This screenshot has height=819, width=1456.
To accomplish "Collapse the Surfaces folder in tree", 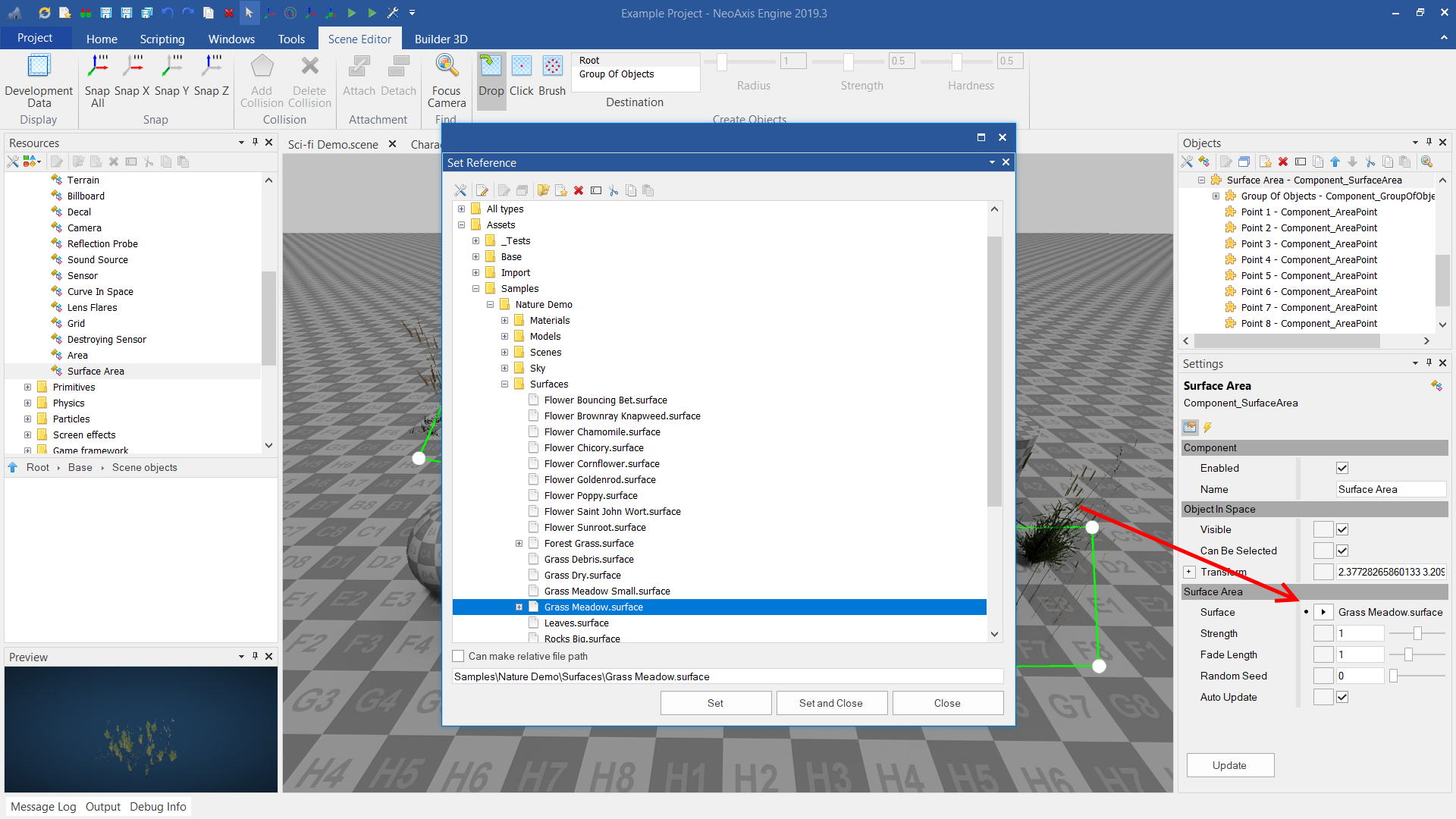I will [x=505, y=384].
